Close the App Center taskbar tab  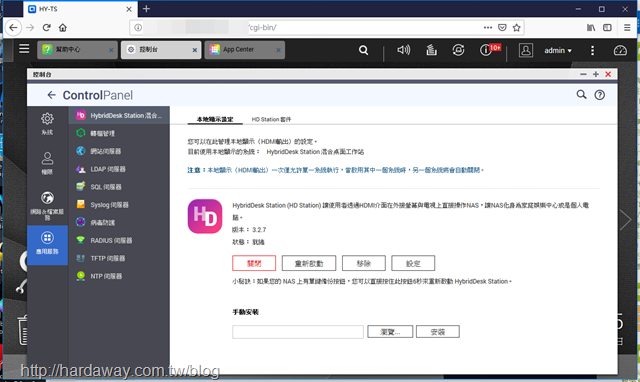(x=278, y=50)
